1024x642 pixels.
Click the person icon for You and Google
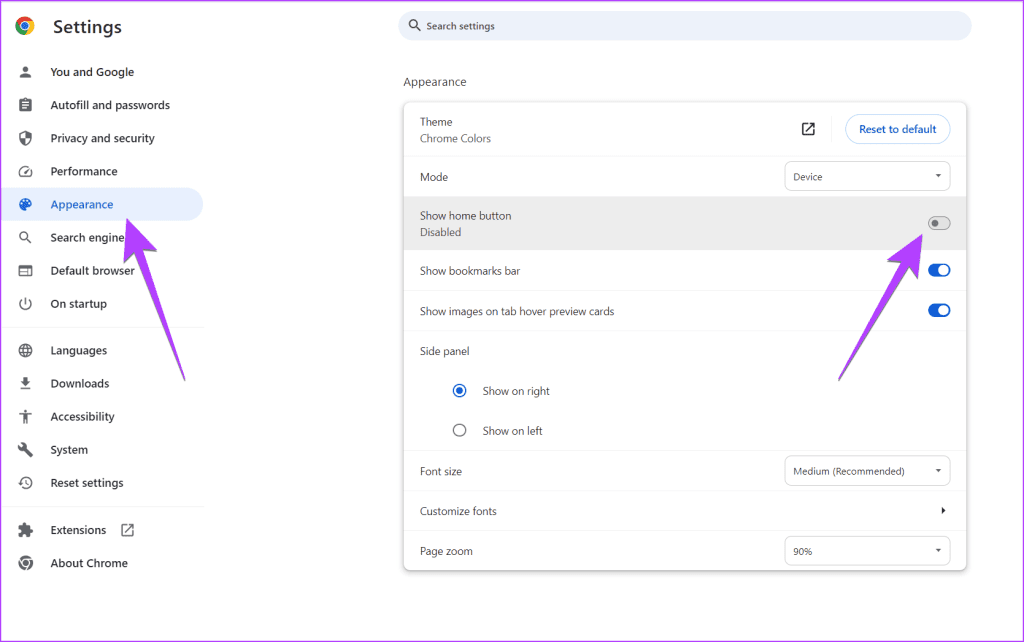(26, 72)
